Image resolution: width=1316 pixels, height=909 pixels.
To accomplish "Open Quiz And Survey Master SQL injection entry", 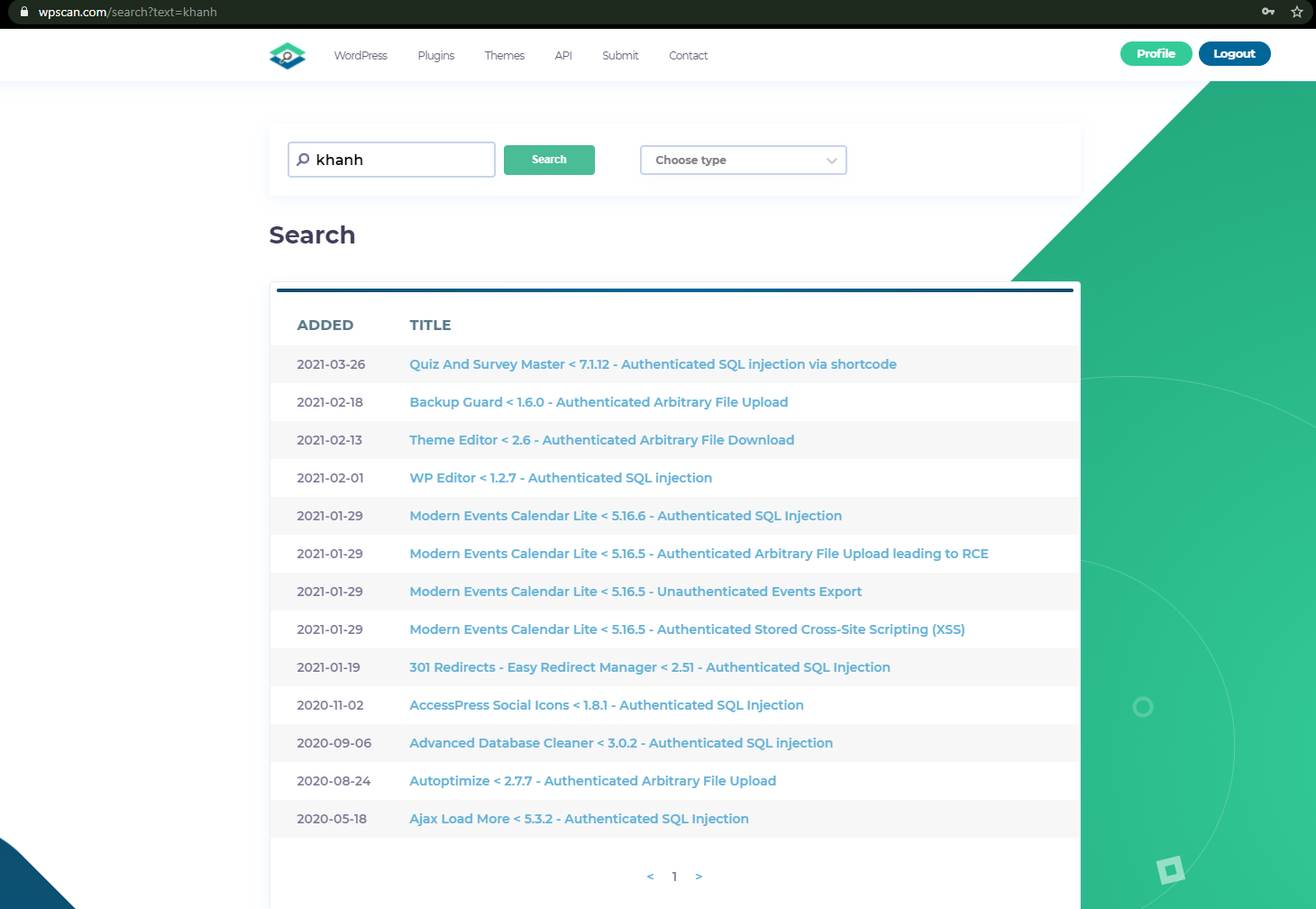I will [653, 364].
